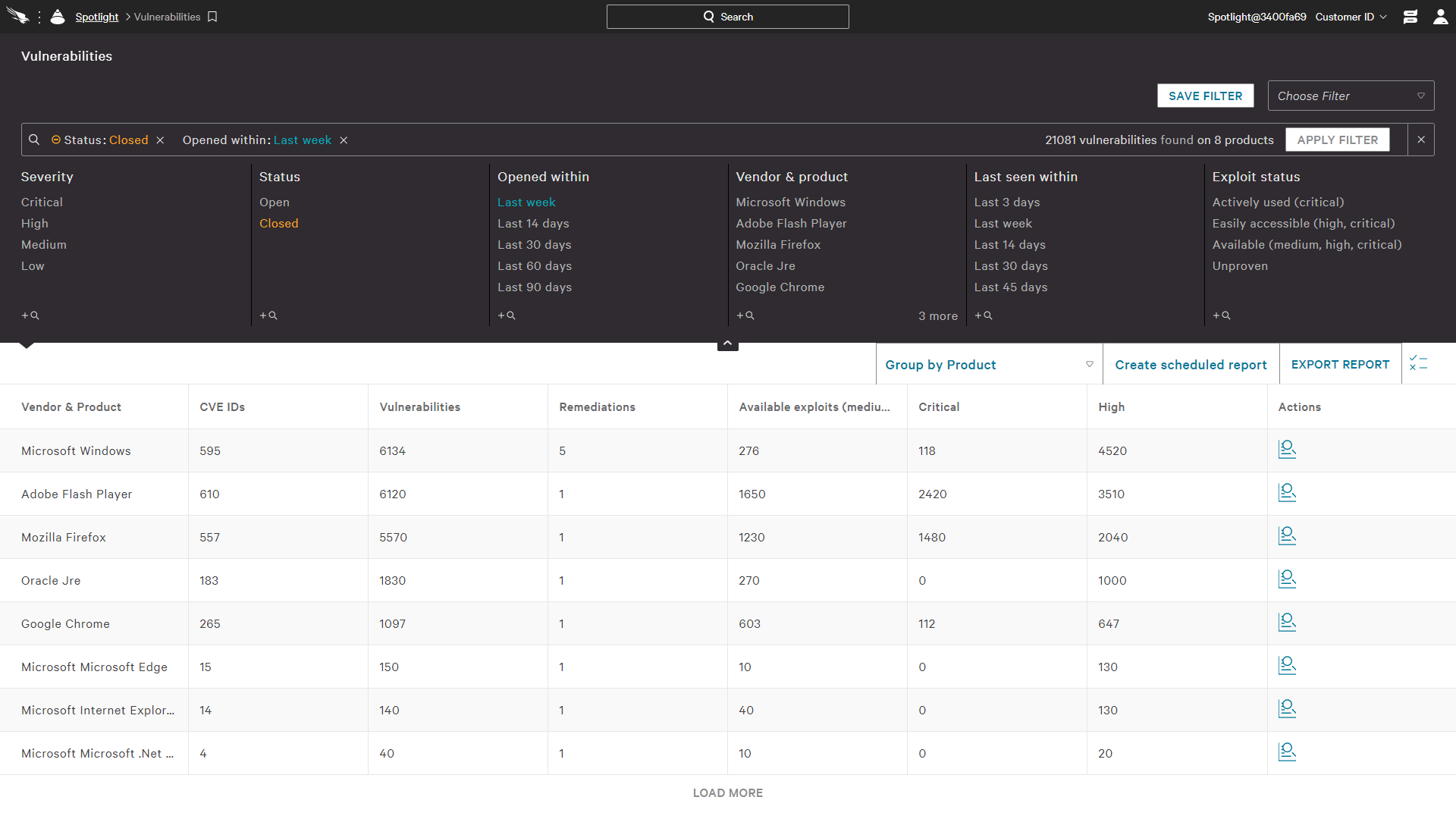Filter by vendor Adobe Flash Player
The width and height of the screenshot is (1456, 819).
[x=791, y=224]
